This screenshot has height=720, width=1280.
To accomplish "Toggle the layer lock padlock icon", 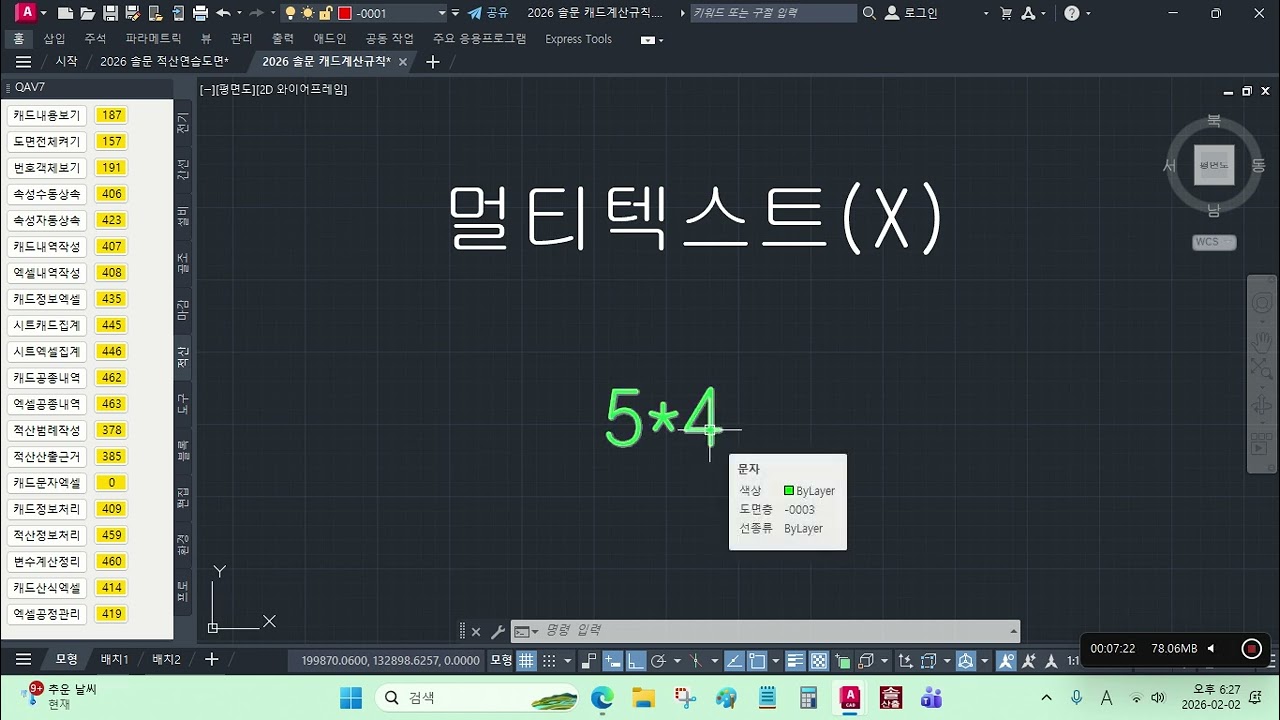I will click(325, 13).
